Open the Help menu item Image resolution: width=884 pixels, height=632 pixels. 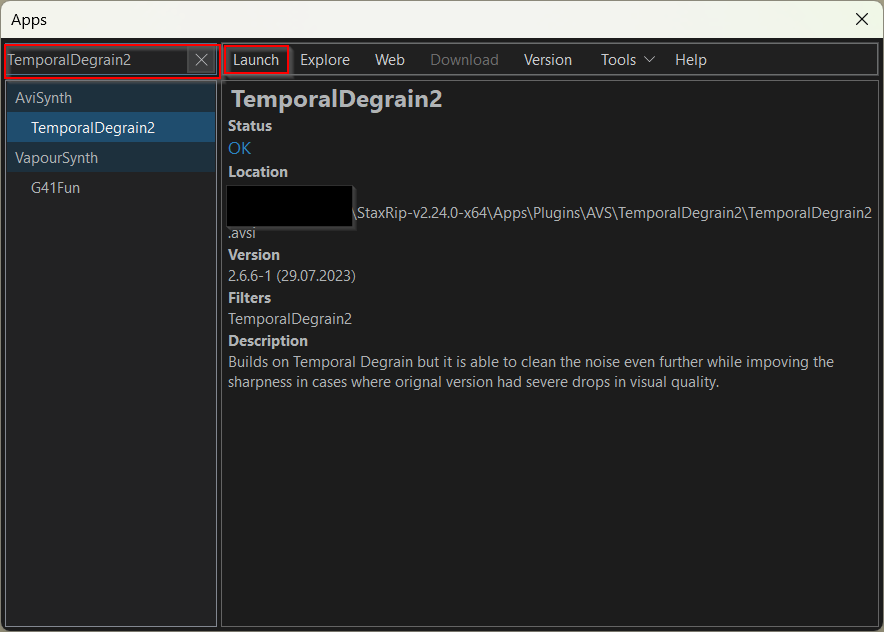(691, 60)
